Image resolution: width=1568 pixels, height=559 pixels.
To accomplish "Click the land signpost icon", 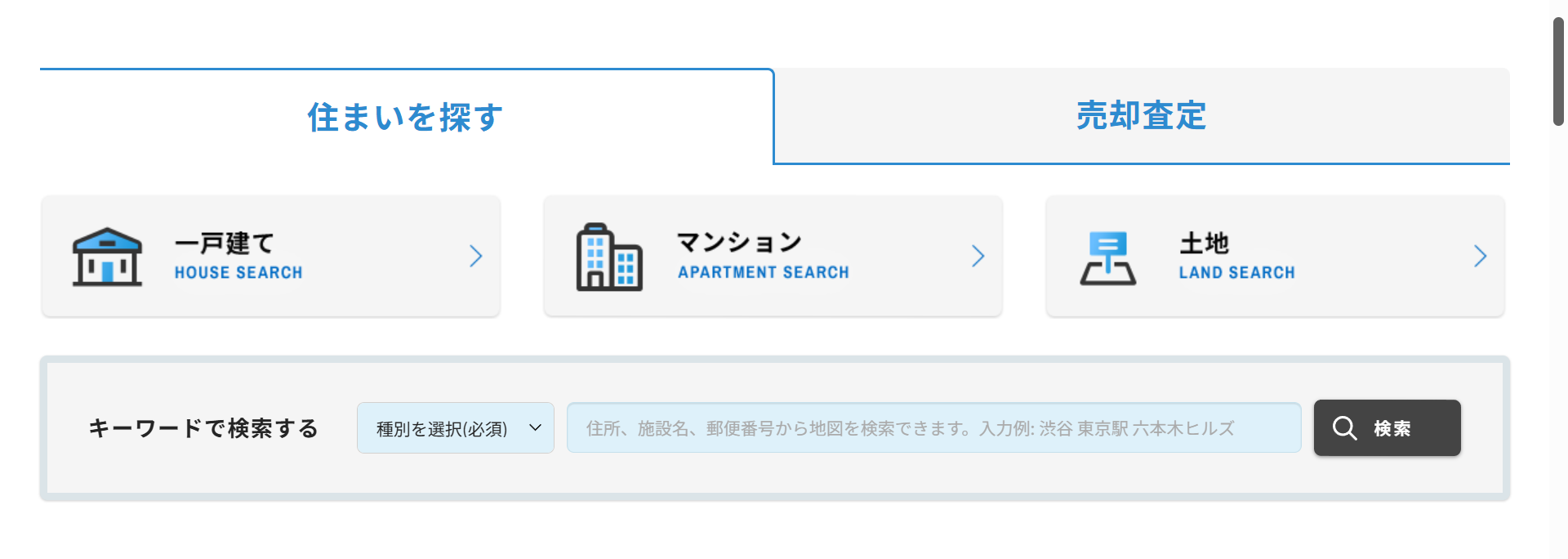I will coord(1107,258).
